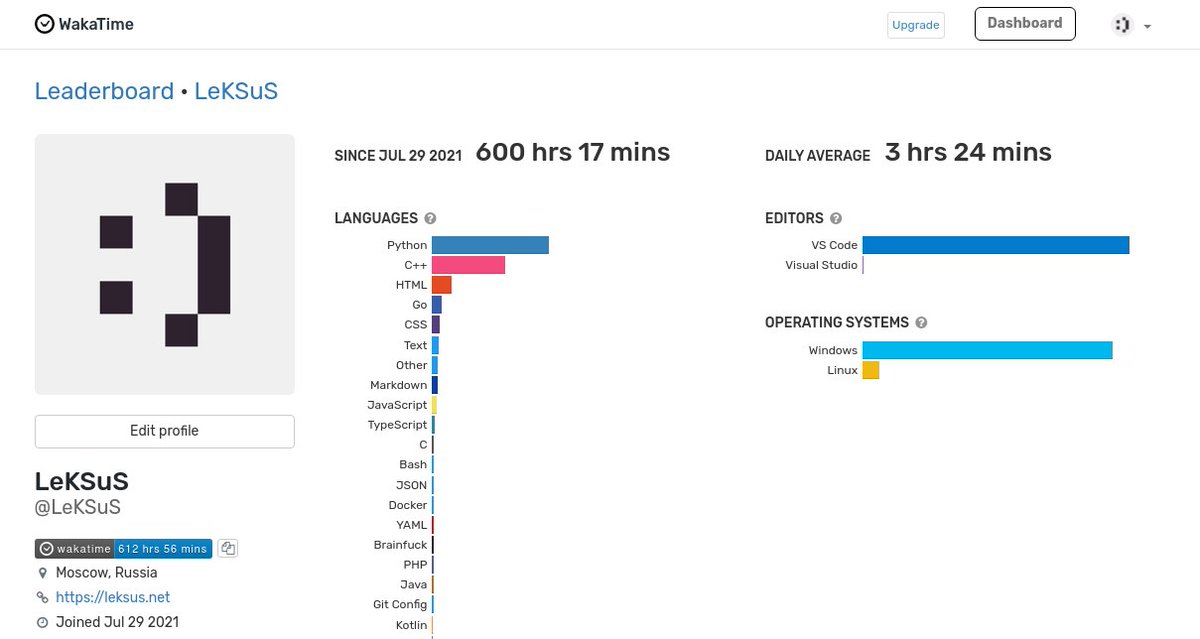
Task: Click the joined-date clock icon
Action: pos(42,622)
